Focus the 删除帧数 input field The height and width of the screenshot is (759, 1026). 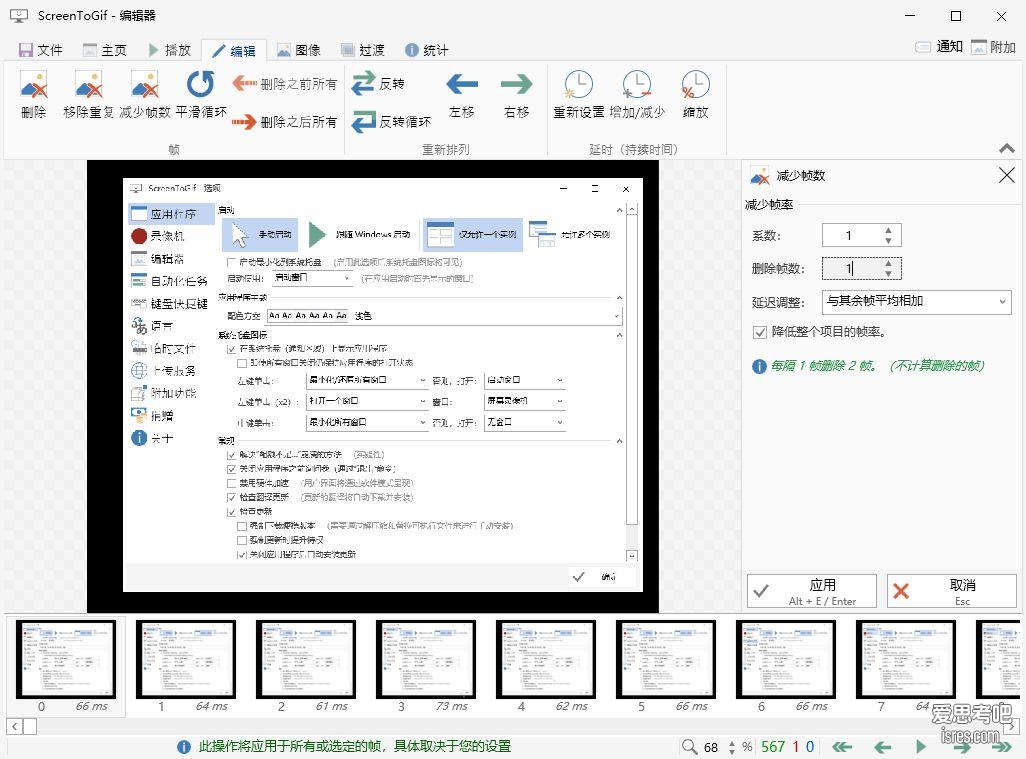point(851,268)
